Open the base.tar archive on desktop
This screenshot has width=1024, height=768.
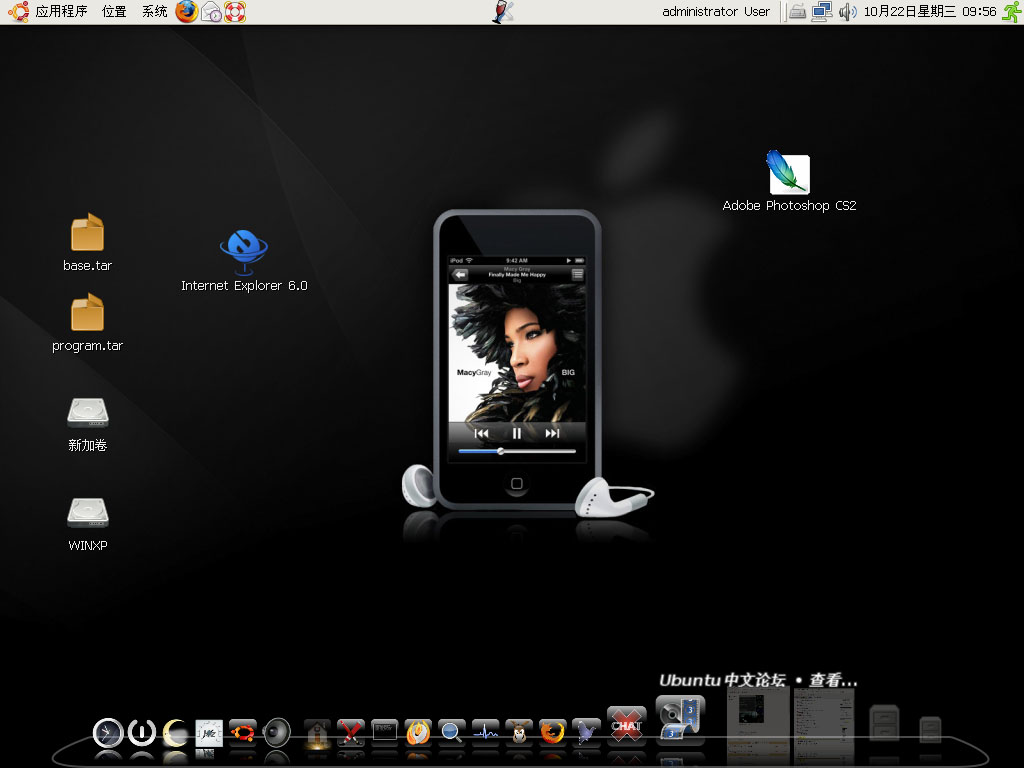click(88, 242)
